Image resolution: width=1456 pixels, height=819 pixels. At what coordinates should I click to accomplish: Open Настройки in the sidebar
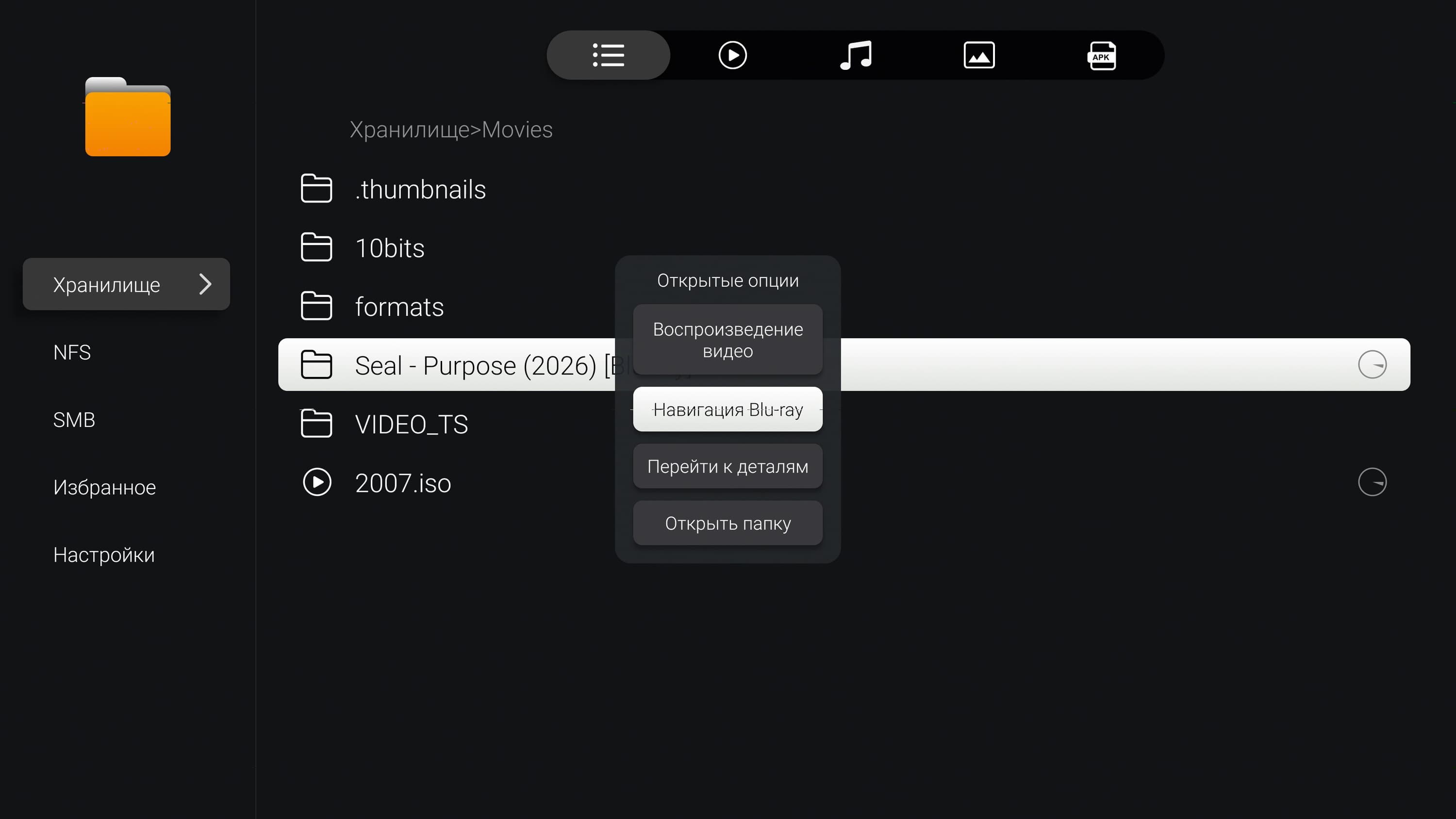click(104, 555)
